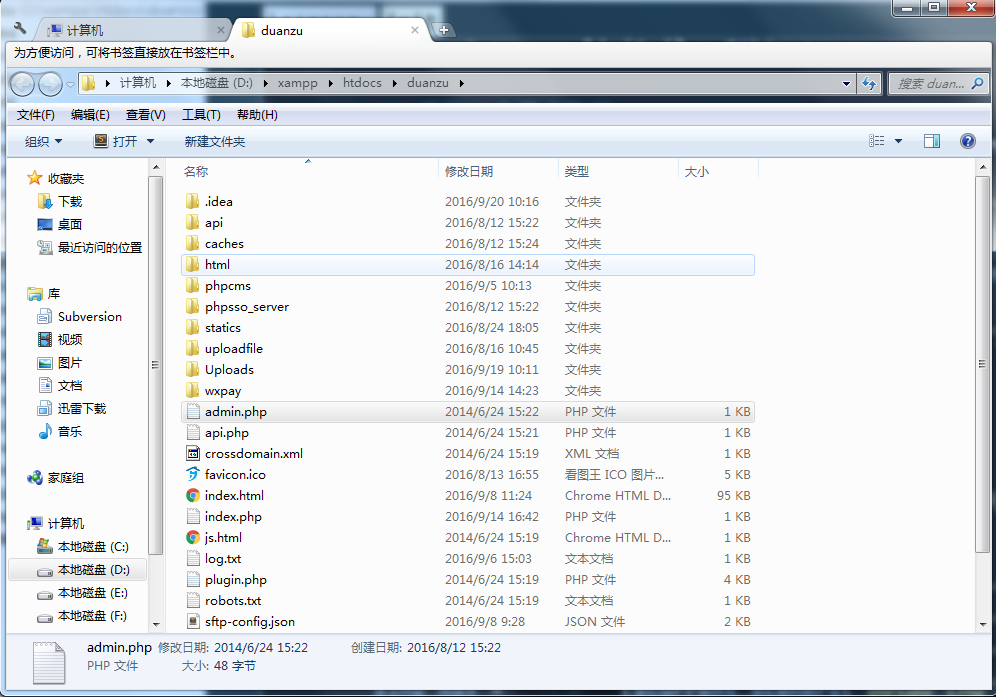Select the crossdomain.xml file icon
This screenshot has height=697, width=996.
192,454
